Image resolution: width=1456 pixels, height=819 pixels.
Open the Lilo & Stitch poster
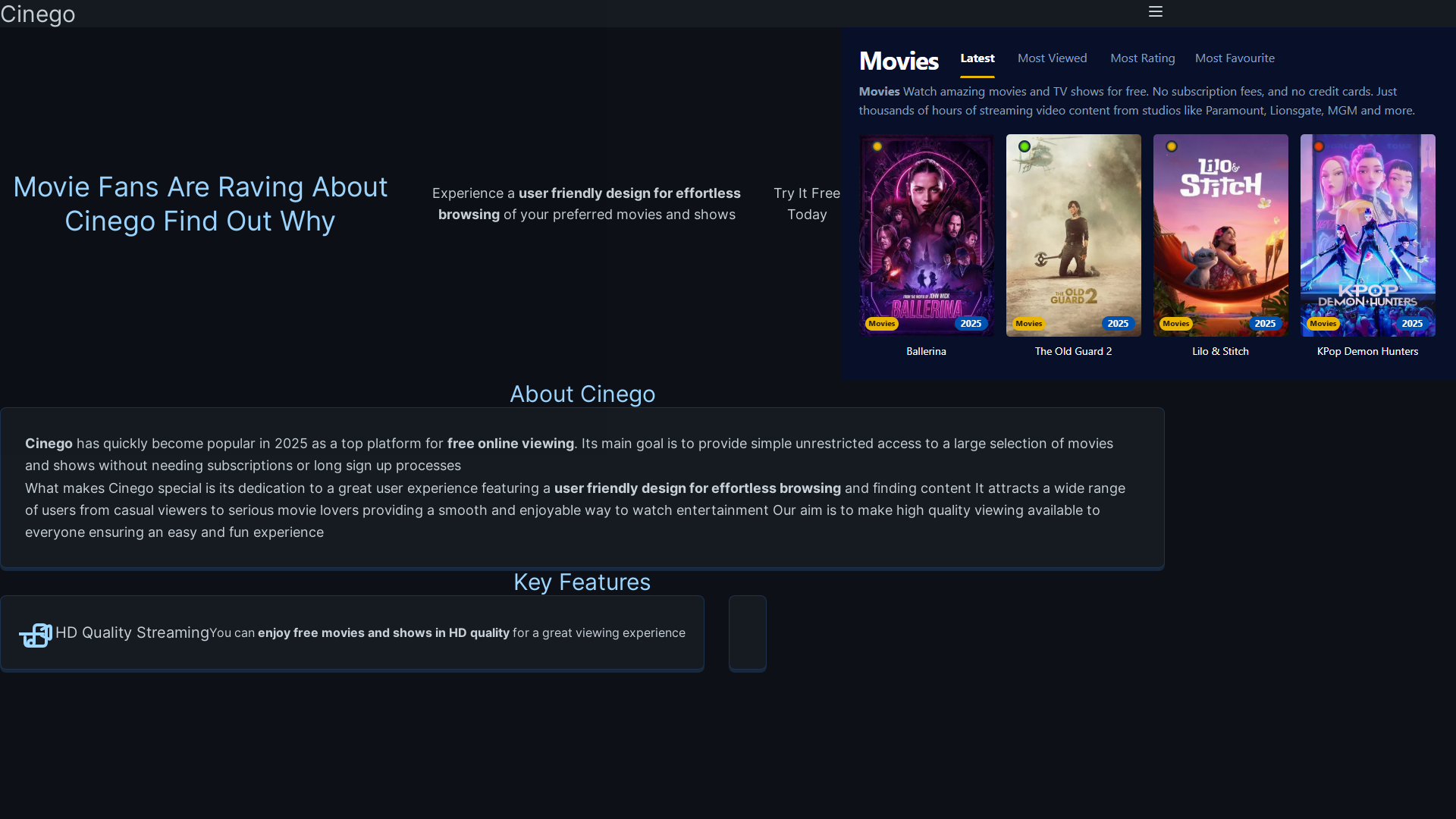pos(1220,235)
